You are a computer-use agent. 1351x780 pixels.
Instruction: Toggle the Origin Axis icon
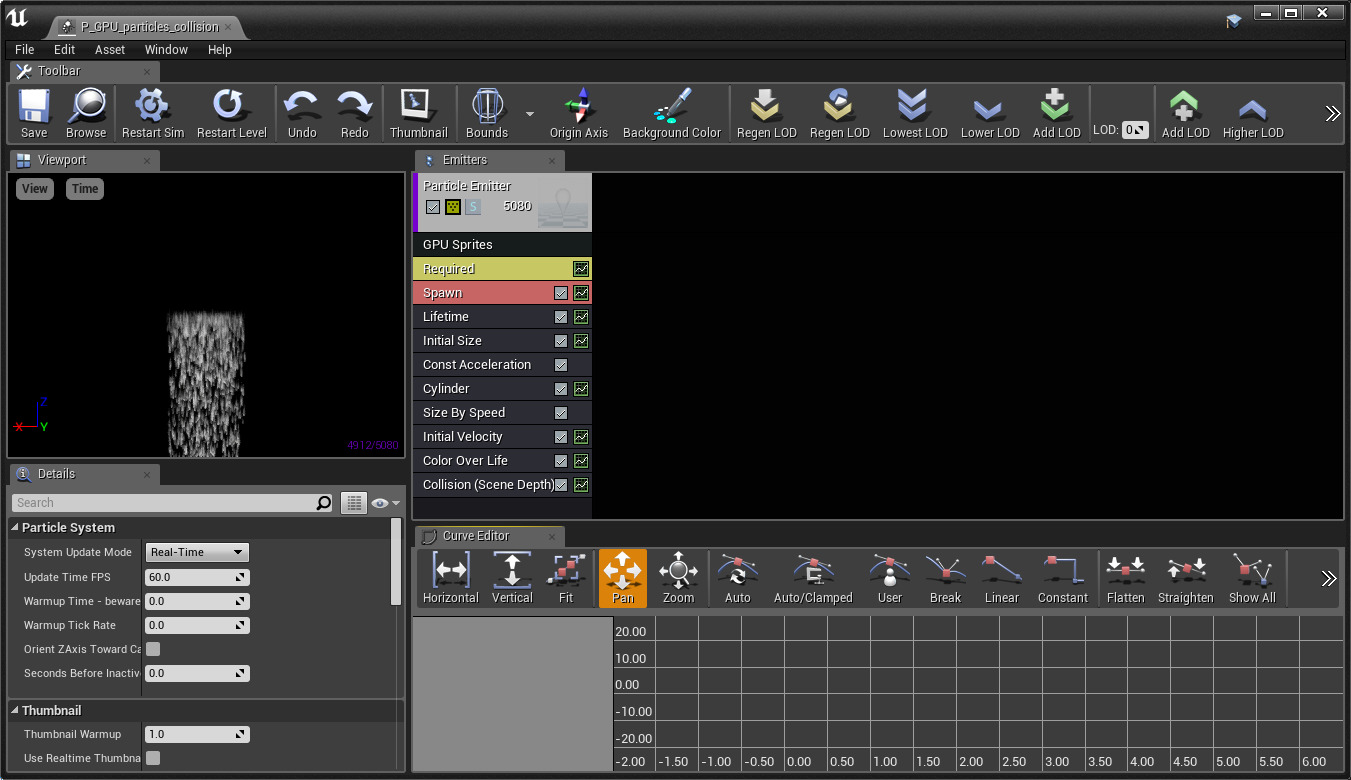pyautogui.click(x=578, y=107)
